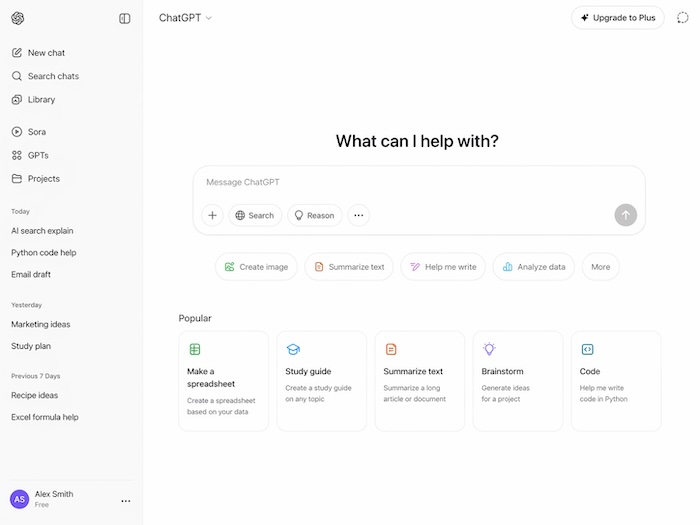Click the Message ChatGPT input field
The height and width of the screenshot is (525, 700).
coord(419,182)
